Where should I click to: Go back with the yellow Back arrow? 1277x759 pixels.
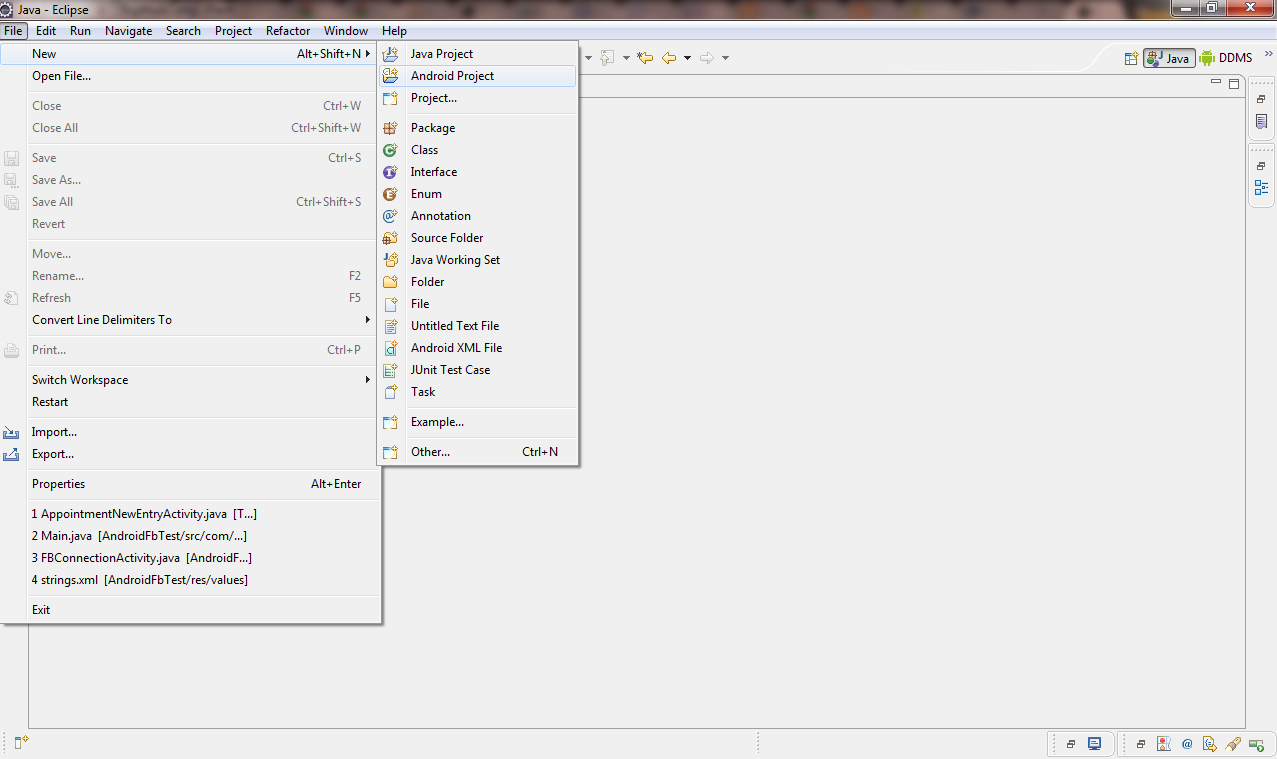(669, 58)
